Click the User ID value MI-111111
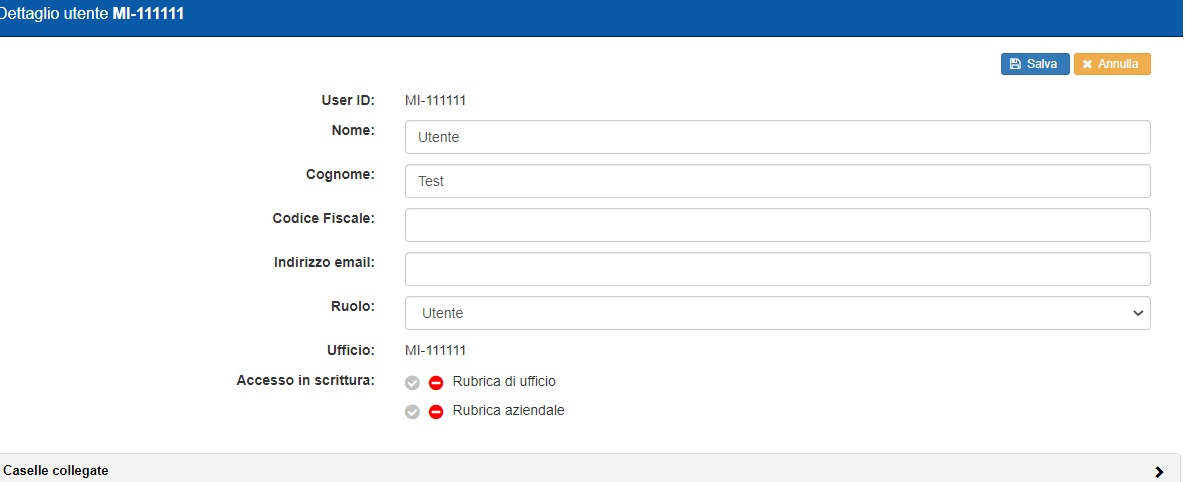1185x482 pixels. (435, 100)
